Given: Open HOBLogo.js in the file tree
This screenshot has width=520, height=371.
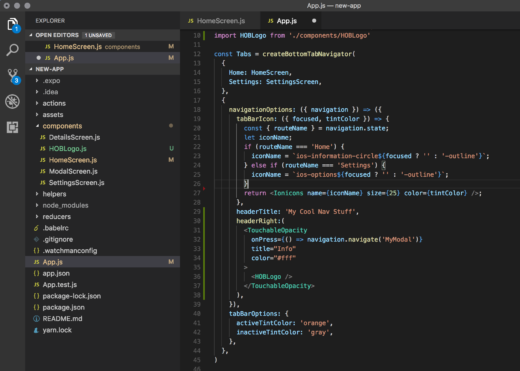Looking at the screenshot, I should (103, 149).
